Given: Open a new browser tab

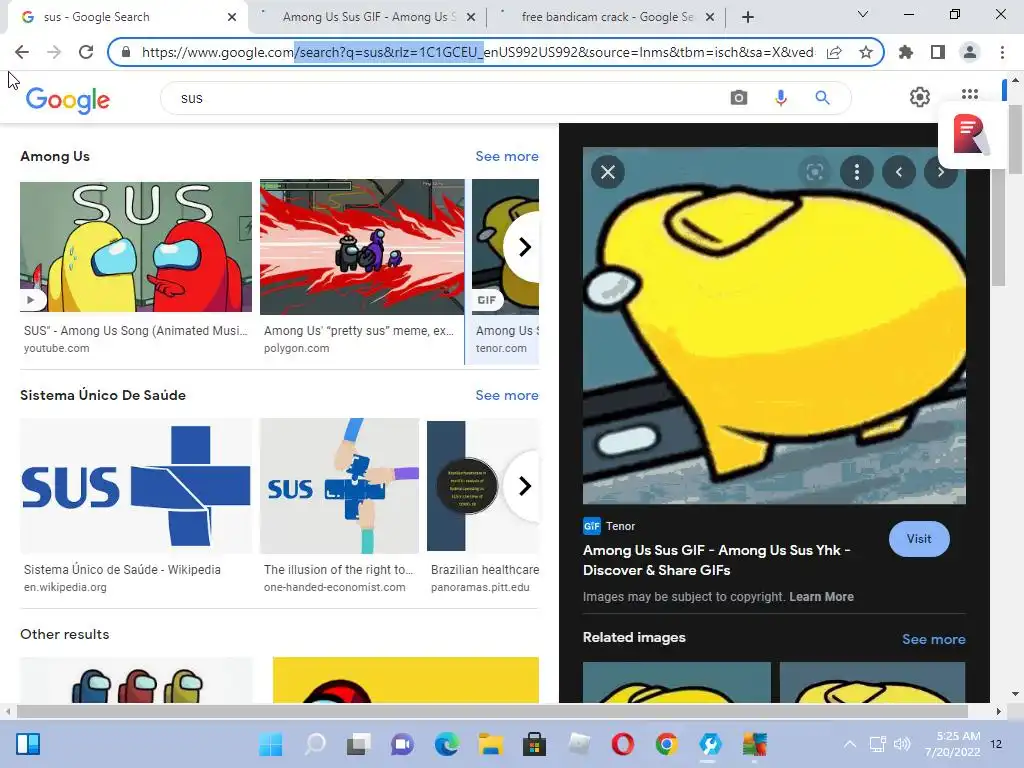Looking at the screenshot, I should 748,17.
